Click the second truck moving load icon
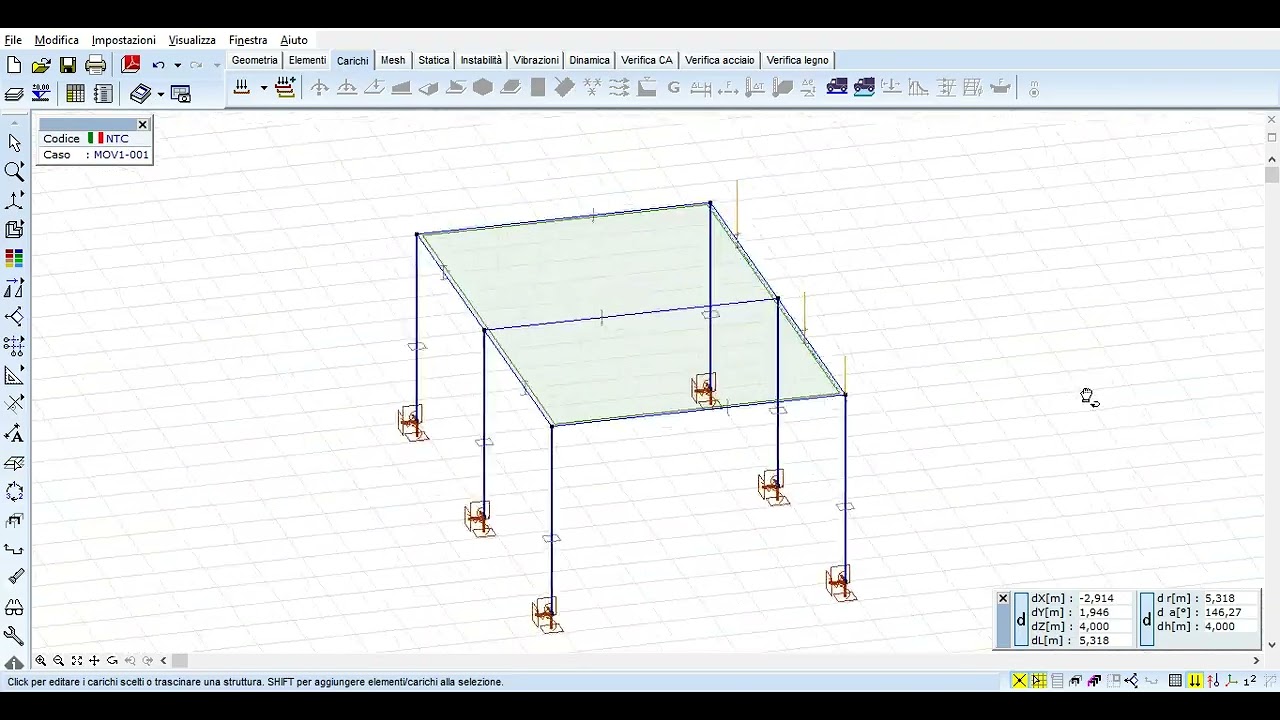Viewport: 1280px width, 720px height. pos(864,87)
